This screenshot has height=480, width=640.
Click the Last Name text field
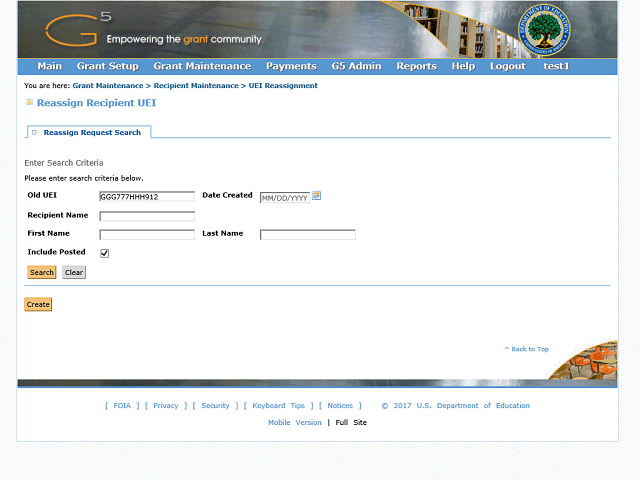pyautogui.click(x=308, y=235)
